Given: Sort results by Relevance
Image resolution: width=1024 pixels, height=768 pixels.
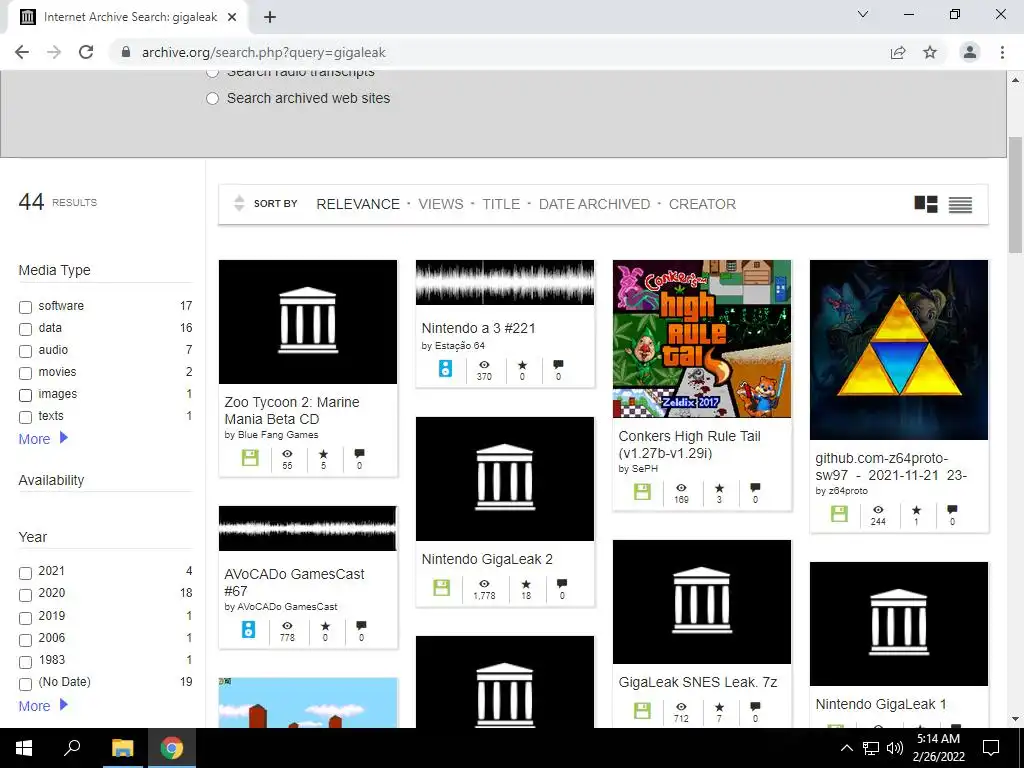Looking at the screenshot, I should click(x=358, y=204).
